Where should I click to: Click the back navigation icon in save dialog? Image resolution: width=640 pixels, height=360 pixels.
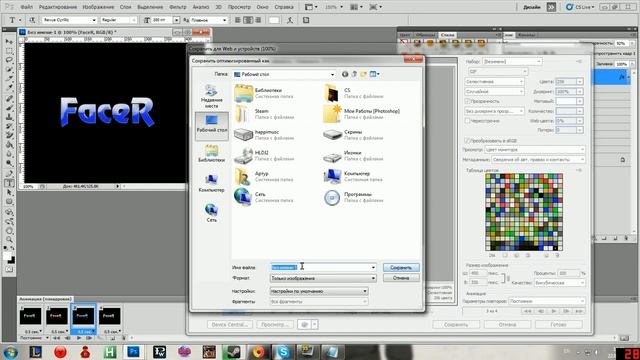345,74
